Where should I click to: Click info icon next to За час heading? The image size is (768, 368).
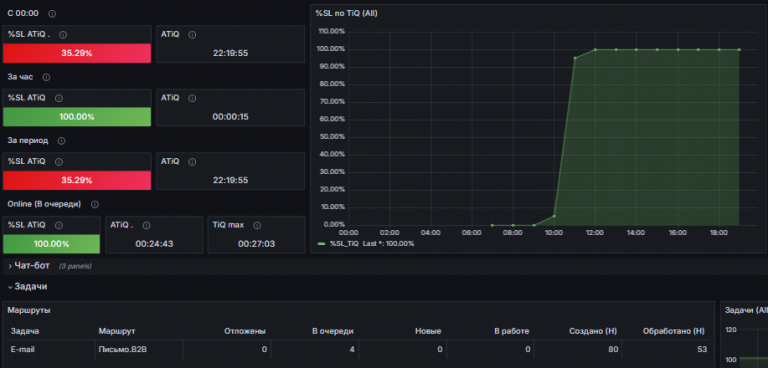tap(46, 77)
